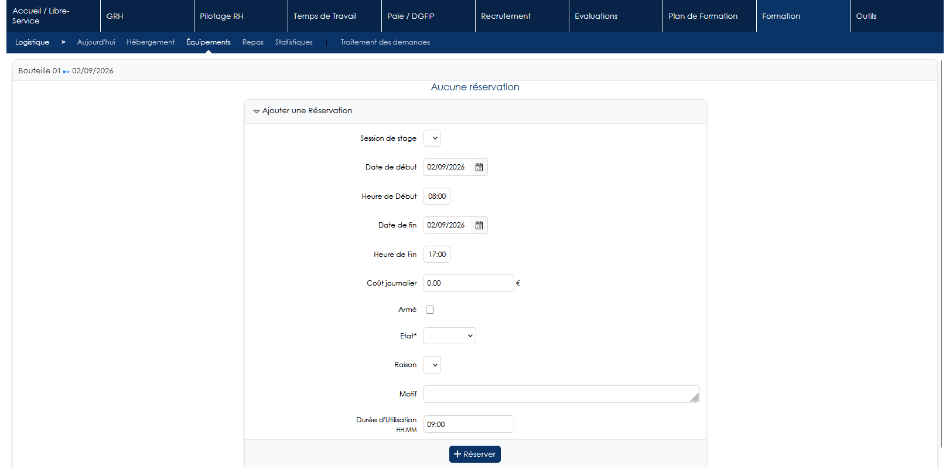
Task: Click the Bouteille 01 breadcrumb link
Action: click(x=40, y=71)
